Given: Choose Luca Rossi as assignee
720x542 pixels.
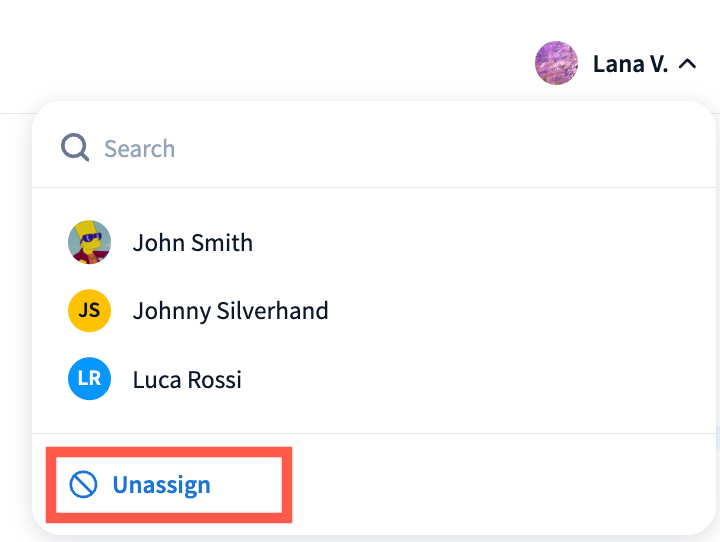Looking at the screenshot, I should coord(186,380).
